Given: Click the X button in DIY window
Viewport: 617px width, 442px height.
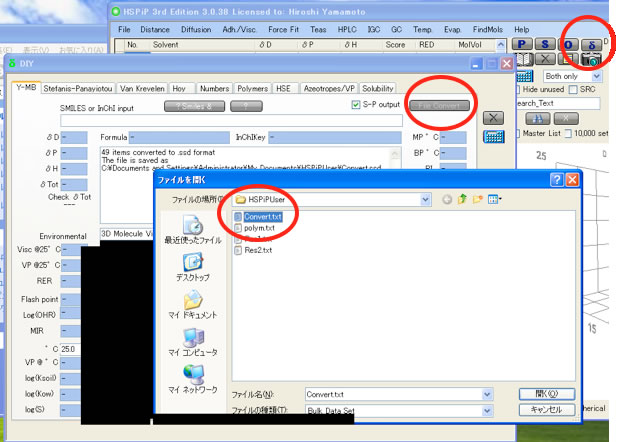Looking at the screenshot, I should 493,118.
